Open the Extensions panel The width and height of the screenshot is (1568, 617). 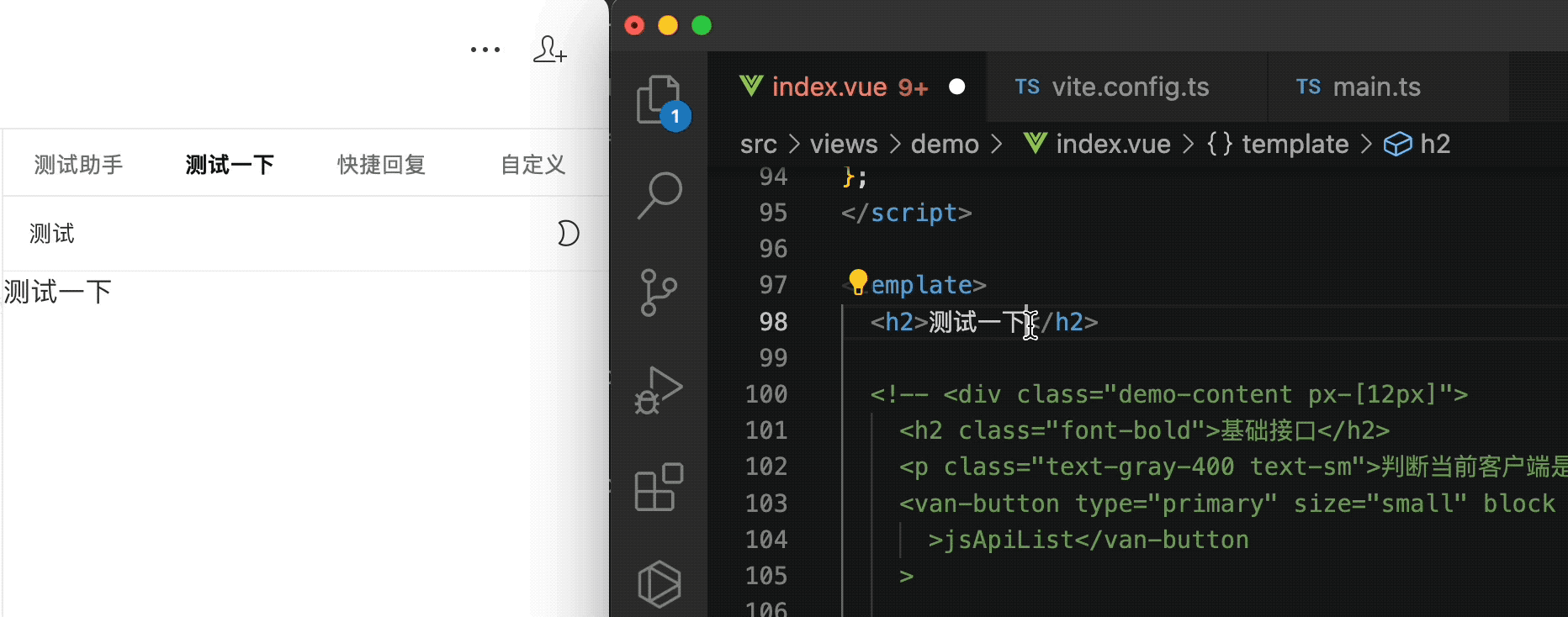(x=659, y=487)
